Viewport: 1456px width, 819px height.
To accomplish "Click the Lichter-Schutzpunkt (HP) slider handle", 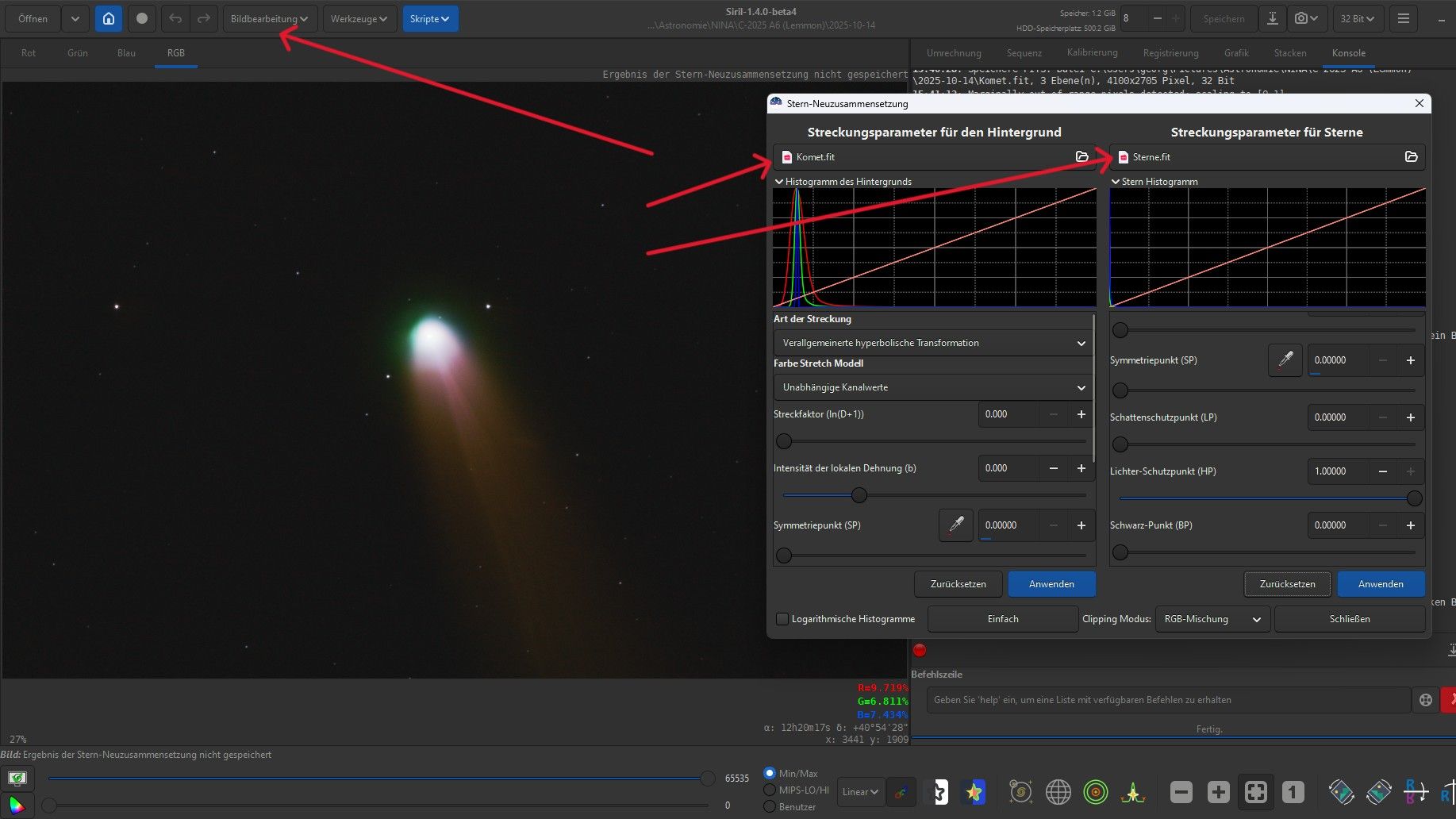I will [x=1414, y=498].
